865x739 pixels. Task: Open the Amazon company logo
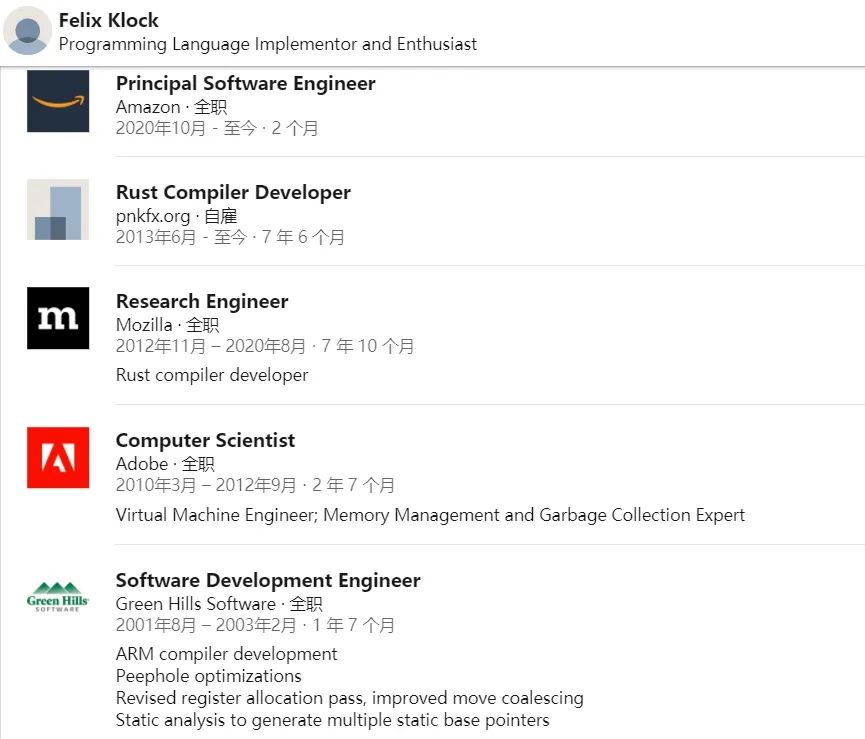tap(58, 101)
